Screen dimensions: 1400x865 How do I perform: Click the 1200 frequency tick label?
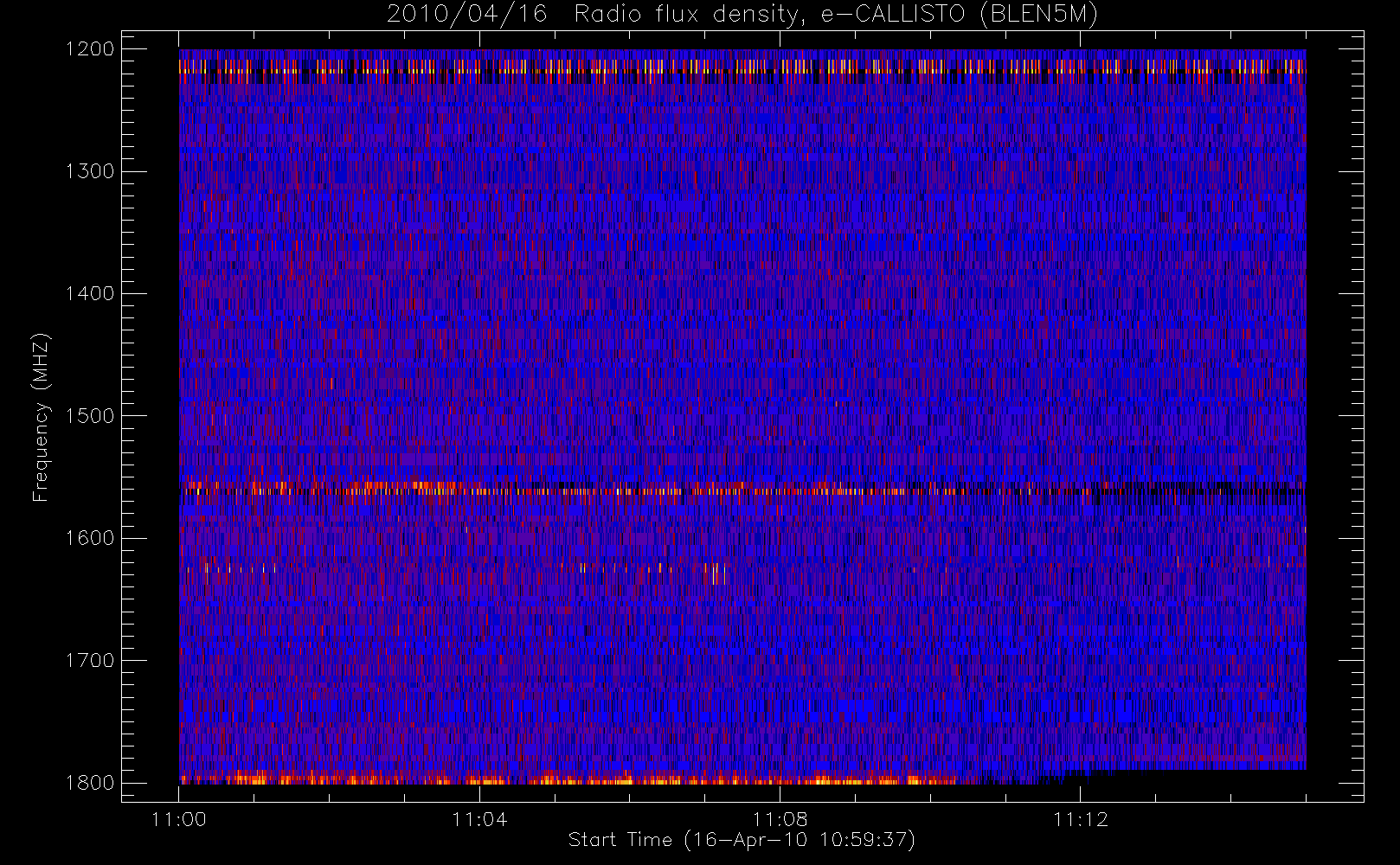click(91, 49)
